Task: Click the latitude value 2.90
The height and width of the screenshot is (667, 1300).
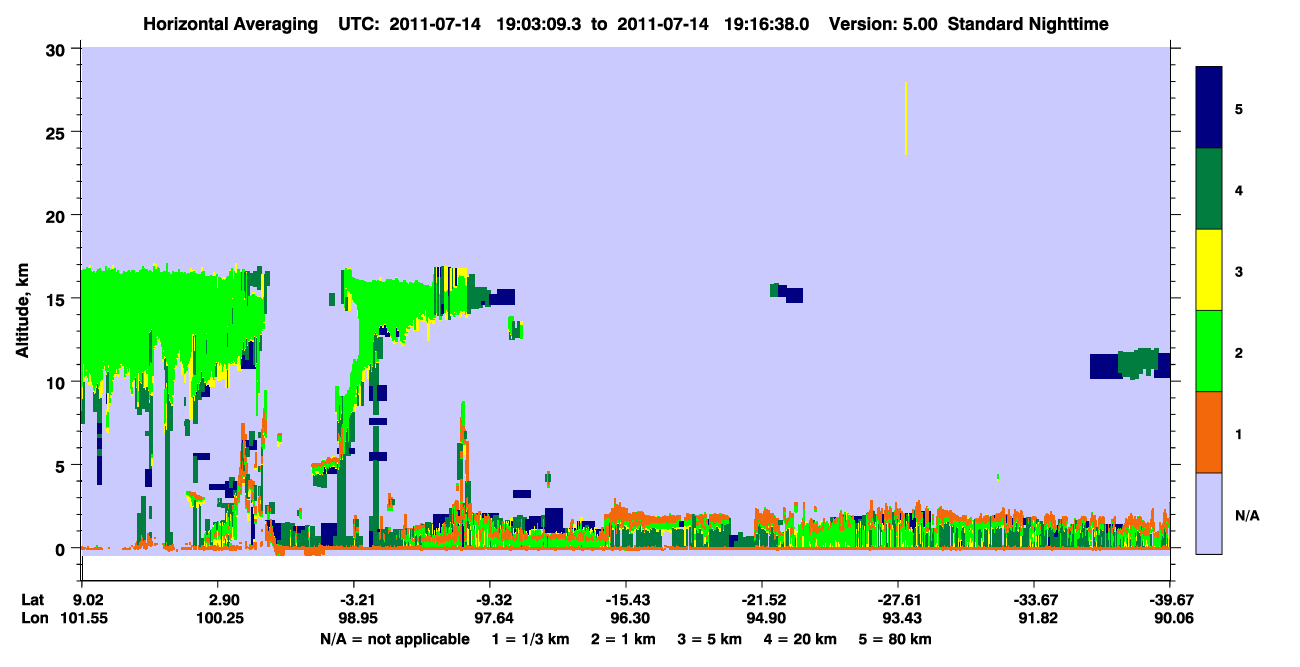Action: [224, 600]
